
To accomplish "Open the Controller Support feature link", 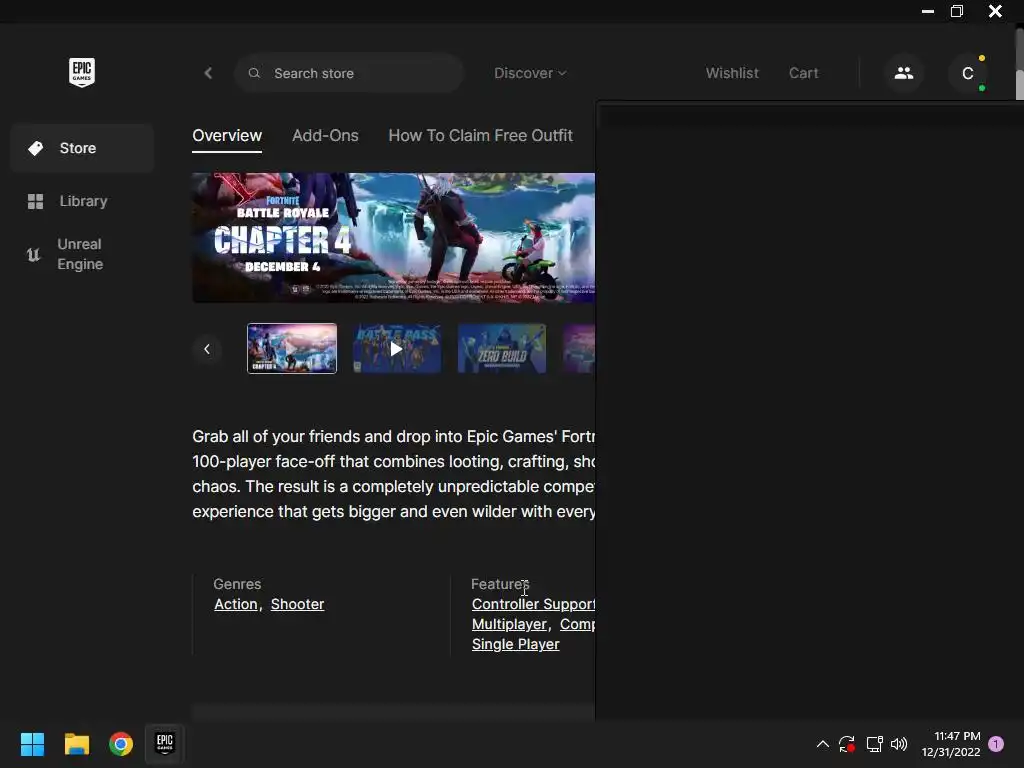I will pos(533,604).
